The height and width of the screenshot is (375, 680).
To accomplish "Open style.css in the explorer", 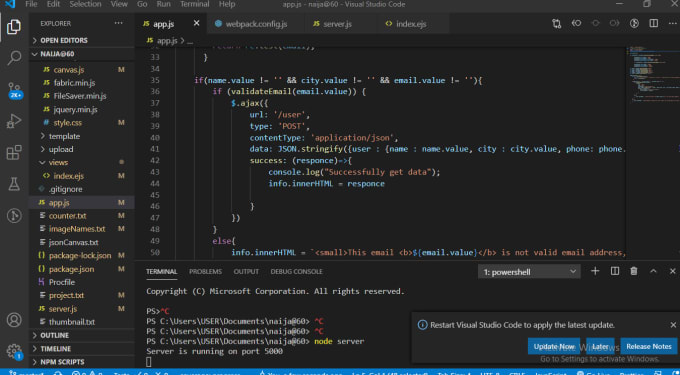I will pos(68,123).
